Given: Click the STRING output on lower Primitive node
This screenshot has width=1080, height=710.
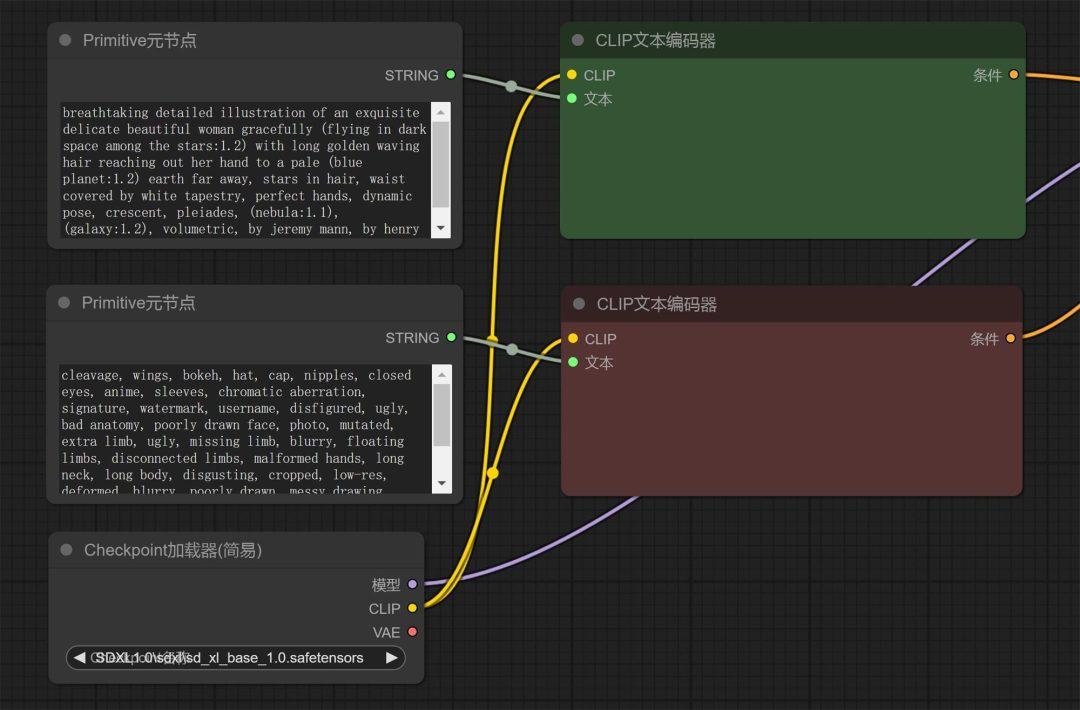Looking at the screenshot, I should point(451,337).
